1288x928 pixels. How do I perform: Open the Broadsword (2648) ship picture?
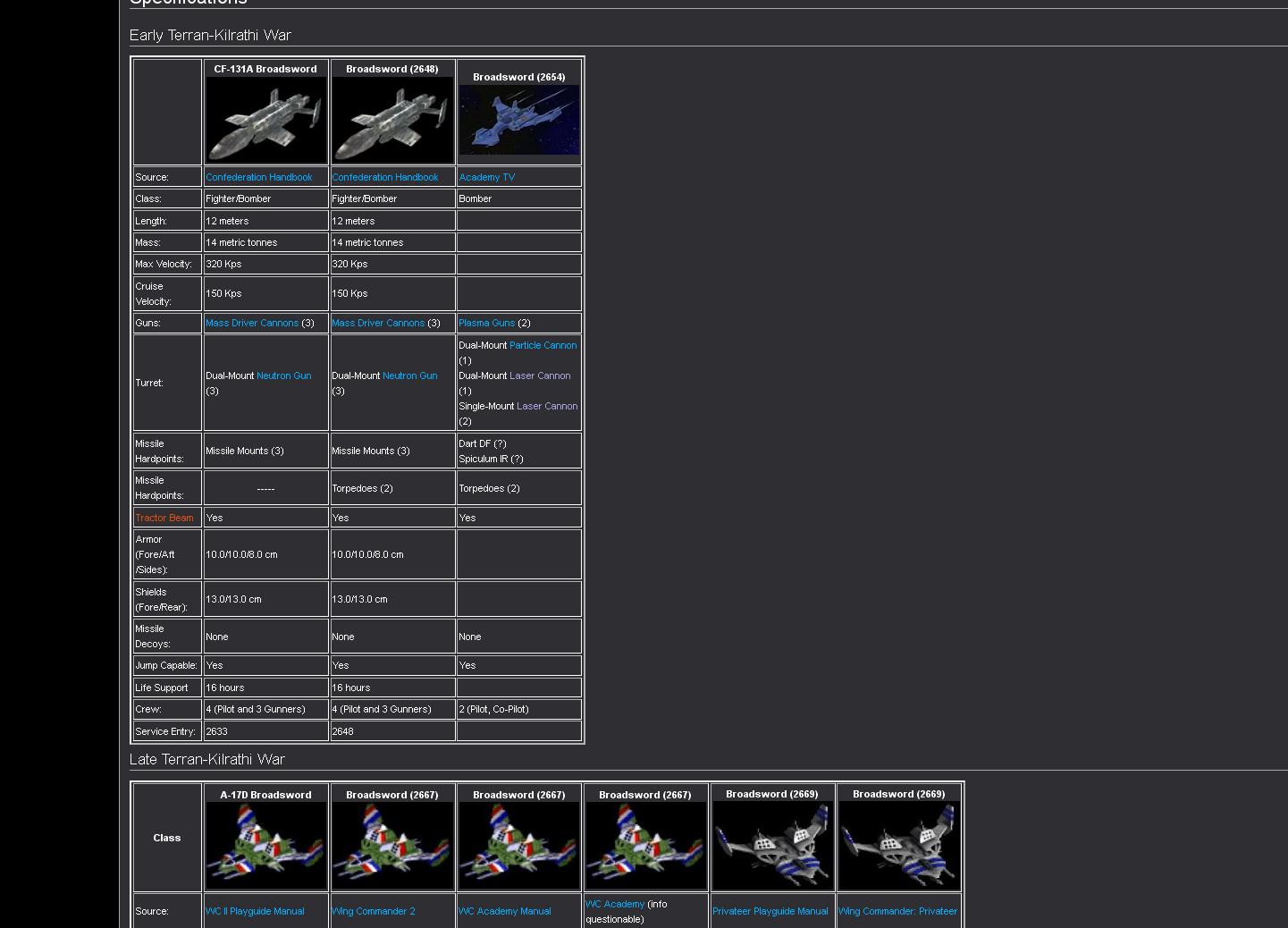[391, 119]
